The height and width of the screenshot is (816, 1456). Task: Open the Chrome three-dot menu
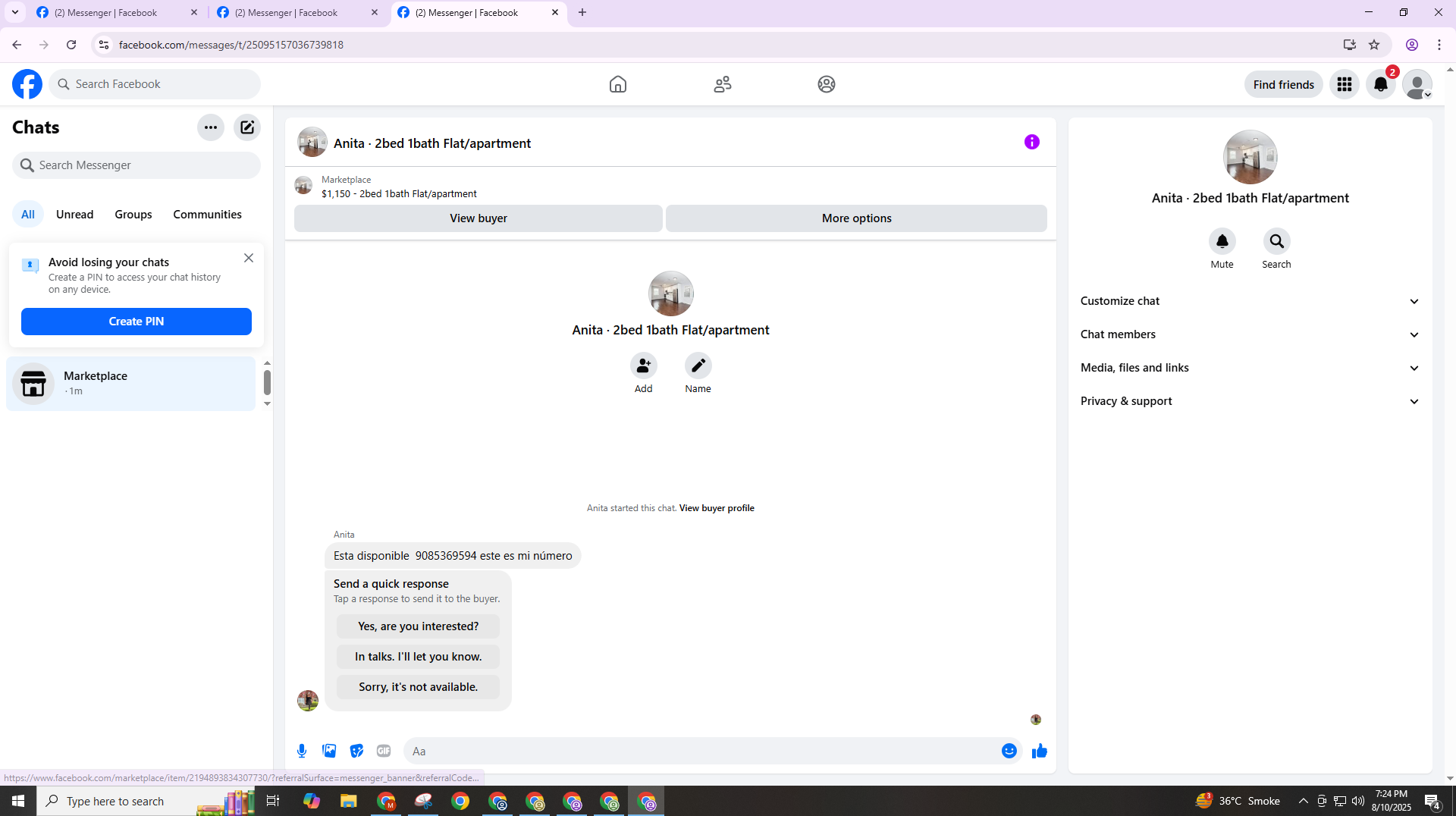click(1439, 45)
